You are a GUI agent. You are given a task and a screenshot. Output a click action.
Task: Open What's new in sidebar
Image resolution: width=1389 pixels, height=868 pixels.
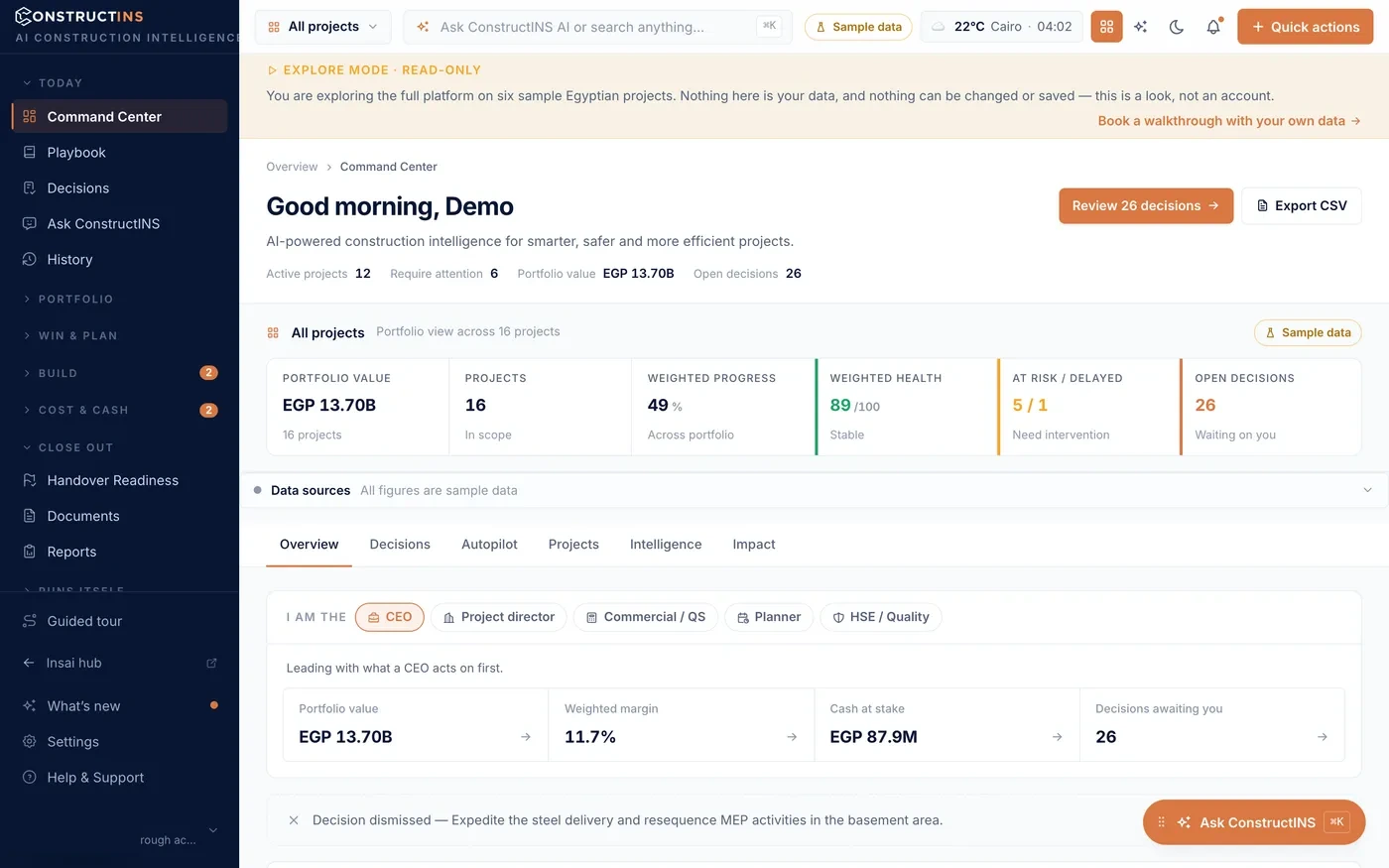click(119, 705)
